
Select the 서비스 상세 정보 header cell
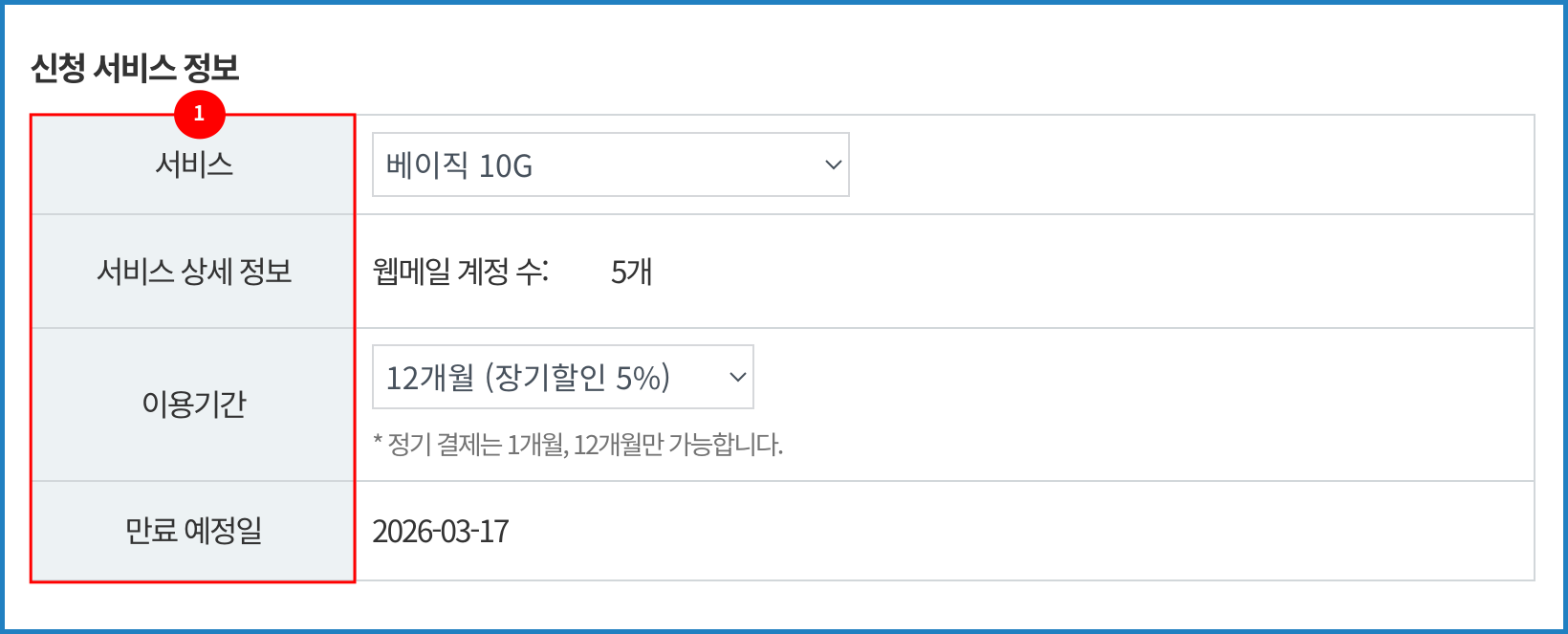point(194,272)
